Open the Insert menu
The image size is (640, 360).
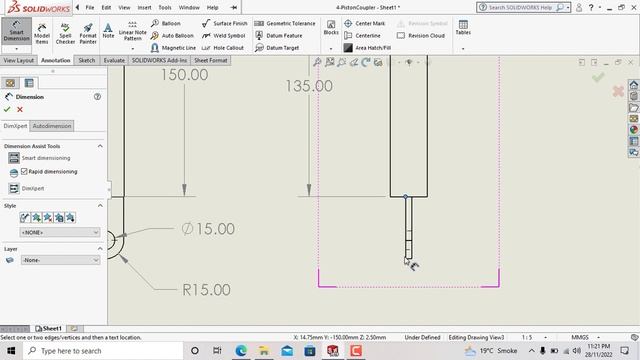pos(144,7)
